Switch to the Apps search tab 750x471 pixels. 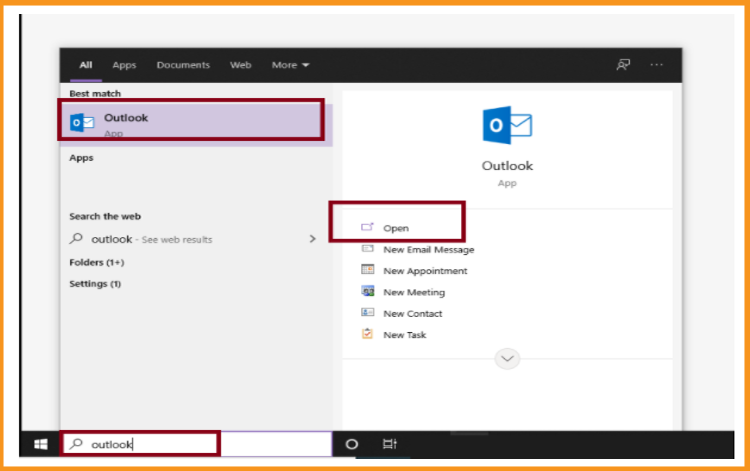click(x=124, y=65)
